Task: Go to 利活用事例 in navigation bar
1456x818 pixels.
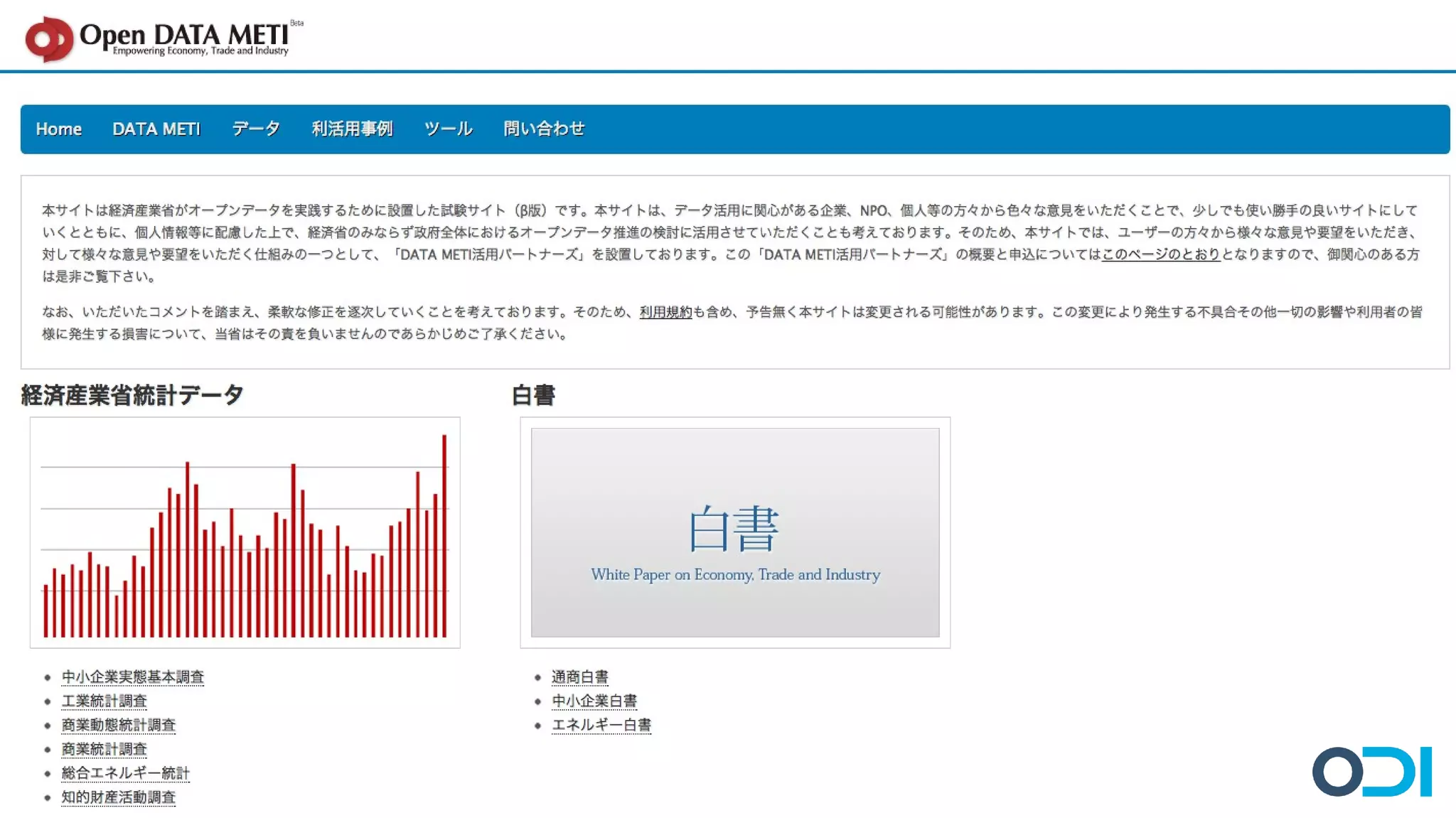Action: pyautogui.click(x=352, y=129)
